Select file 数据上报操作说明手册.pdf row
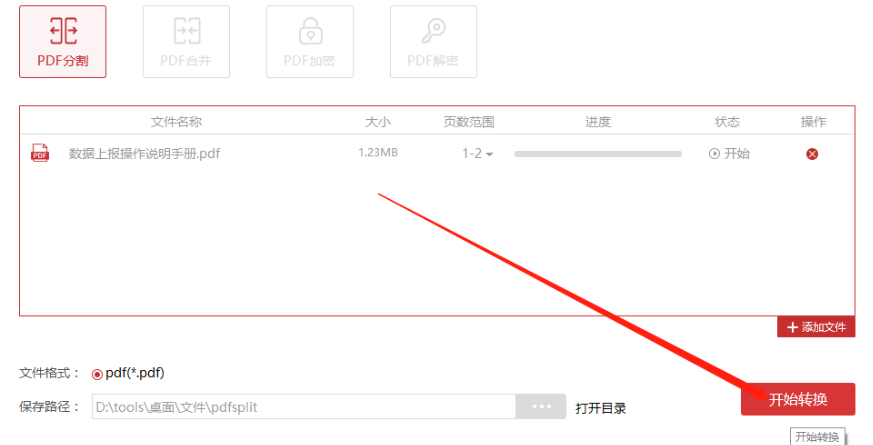873x445 pixels. coord(437,153)
